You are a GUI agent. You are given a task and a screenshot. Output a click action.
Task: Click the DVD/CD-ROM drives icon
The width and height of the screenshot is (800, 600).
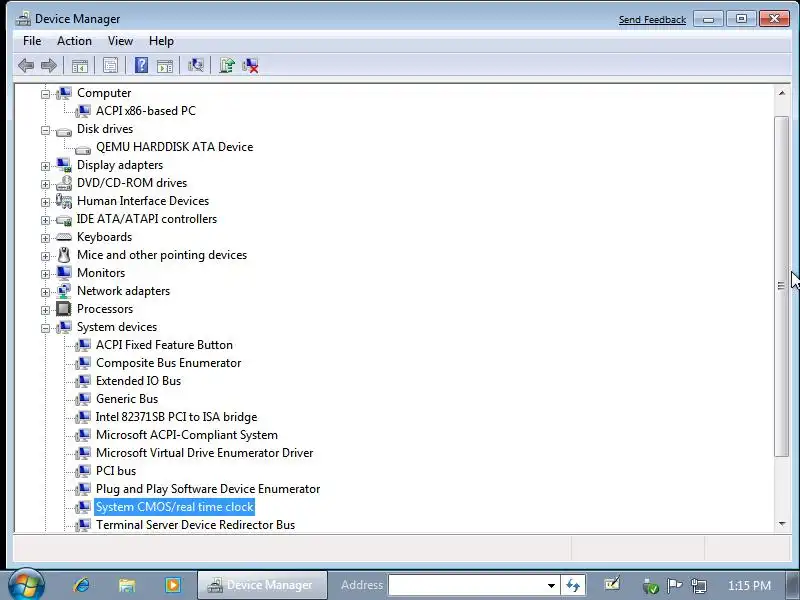(x=64, y=183)
